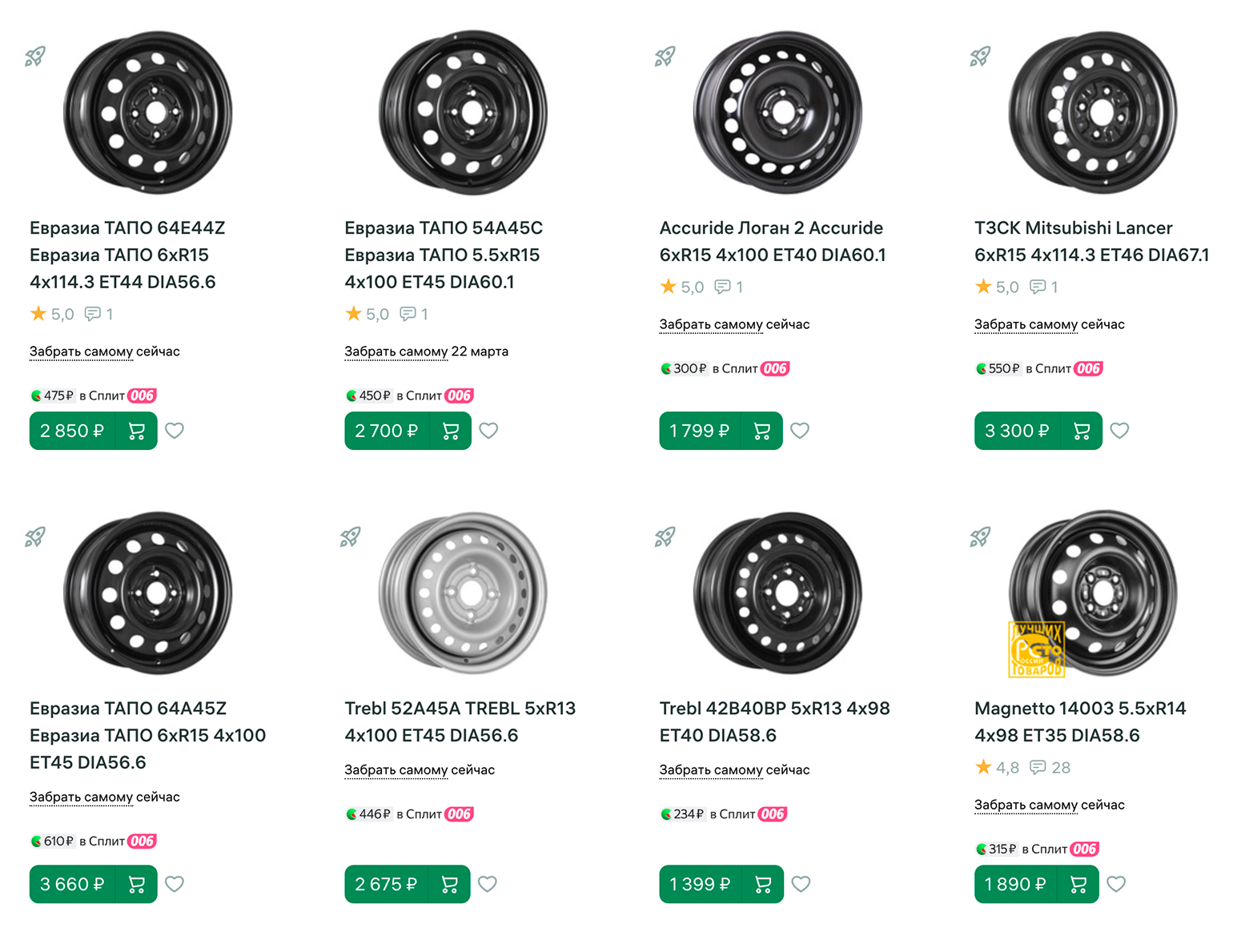Click the heart beside the 3 660 ₽ price

coord(175,884)
